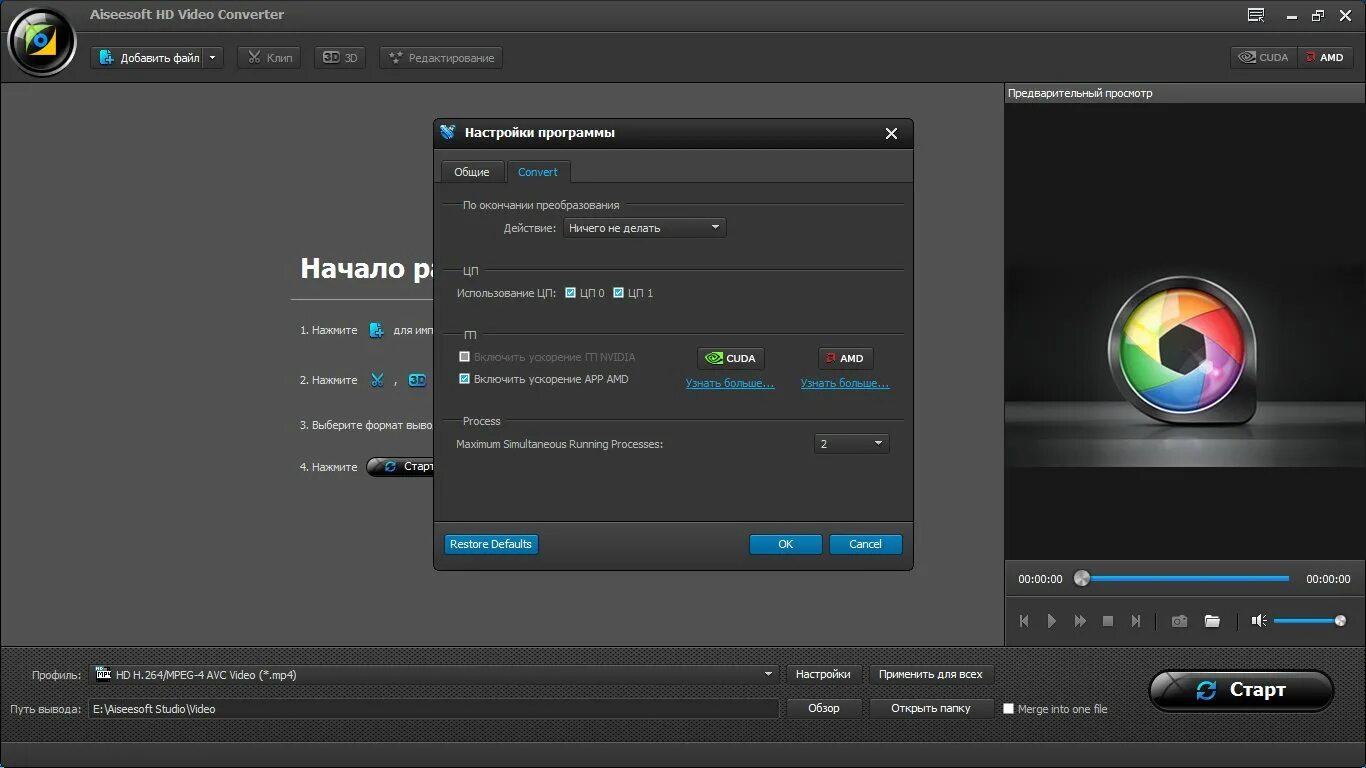Open Maximum Simultaneous Running Processes dropdown
Screen dimensions: 1366x768
[851, 443]
